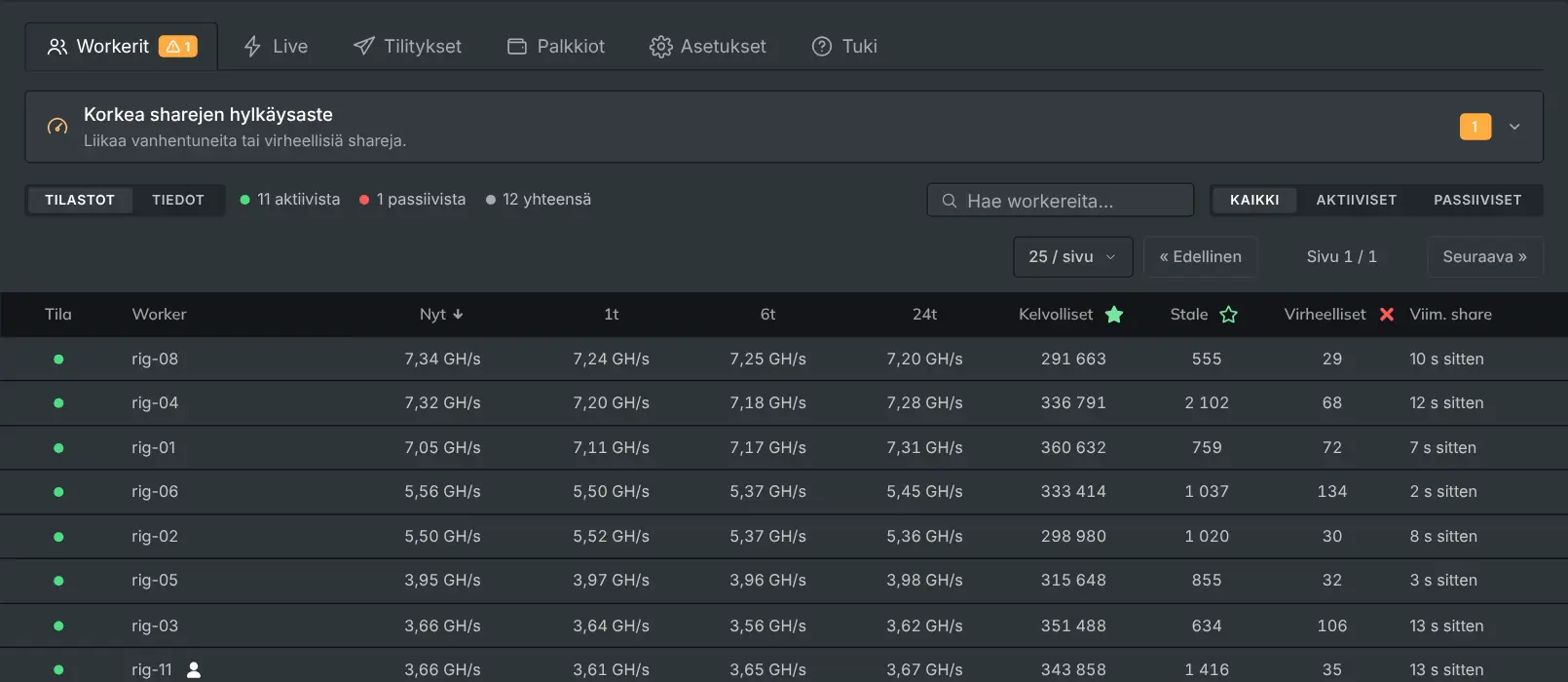The image size is (1568, 682).
Task: Click the speedometer icon in the alert banner
Action: 57,127
